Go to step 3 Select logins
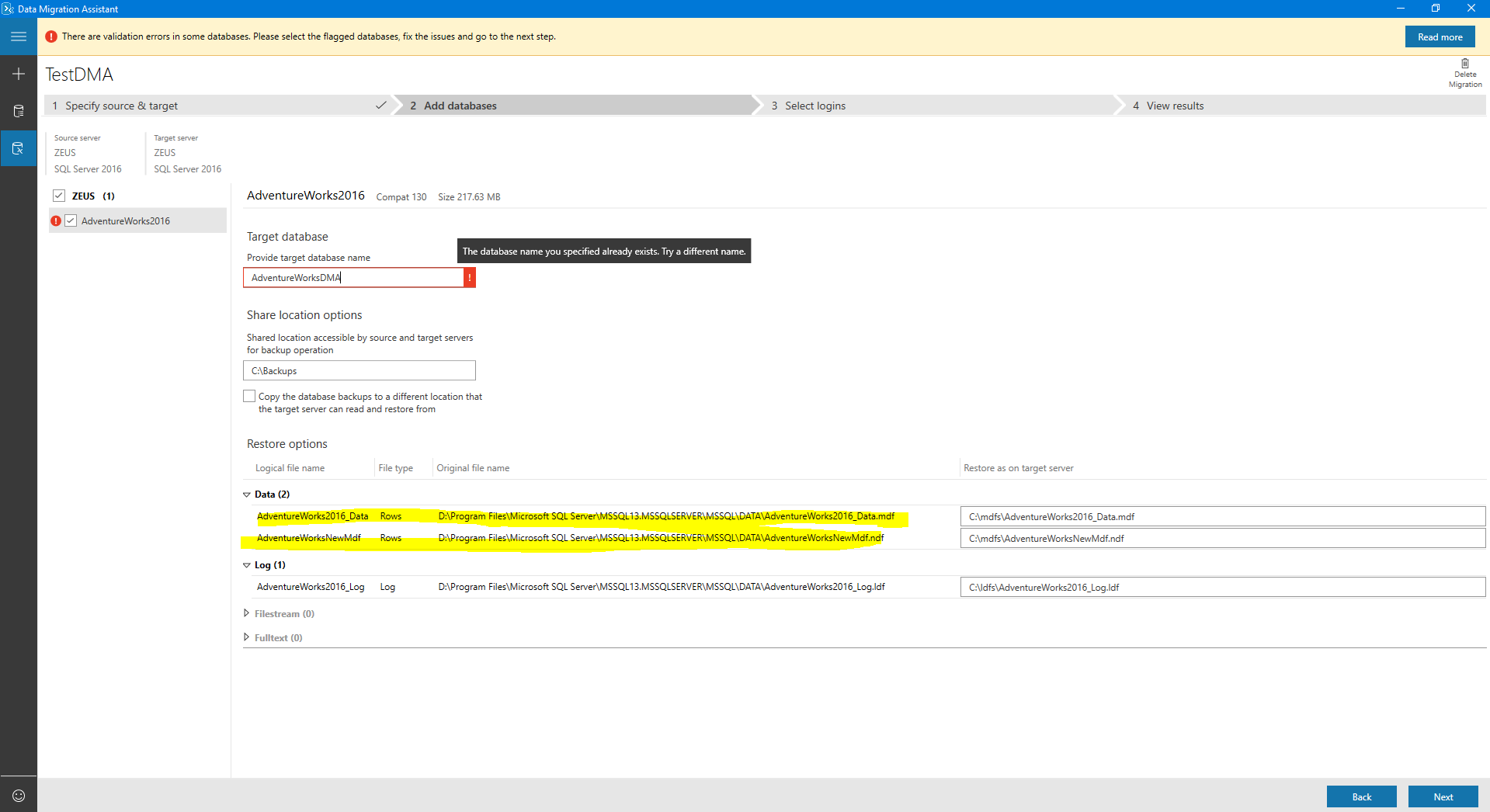Image resolution: width=1490 pixels, height=812 pixels. tap(936, 106)
